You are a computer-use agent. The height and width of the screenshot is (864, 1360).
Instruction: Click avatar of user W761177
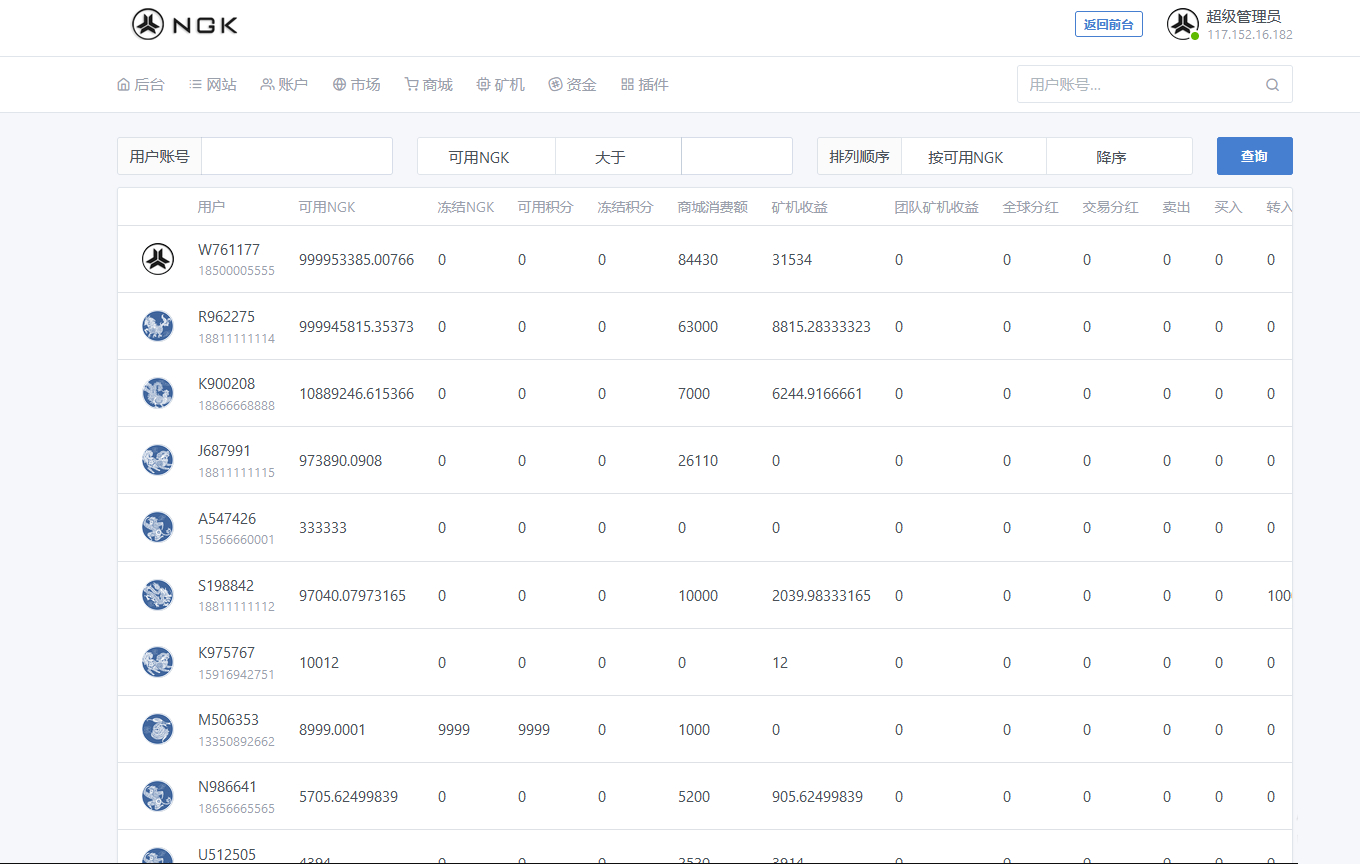coord(158,259)
